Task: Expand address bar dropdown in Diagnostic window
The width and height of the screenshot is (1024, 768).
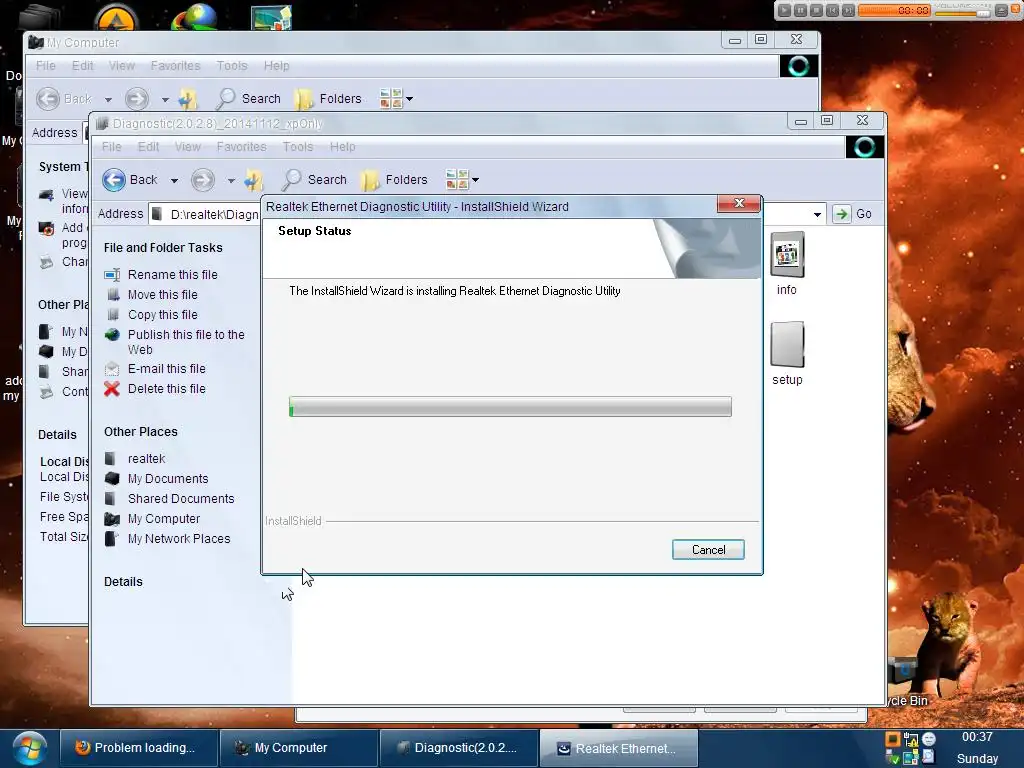Action: pos(817,214)
